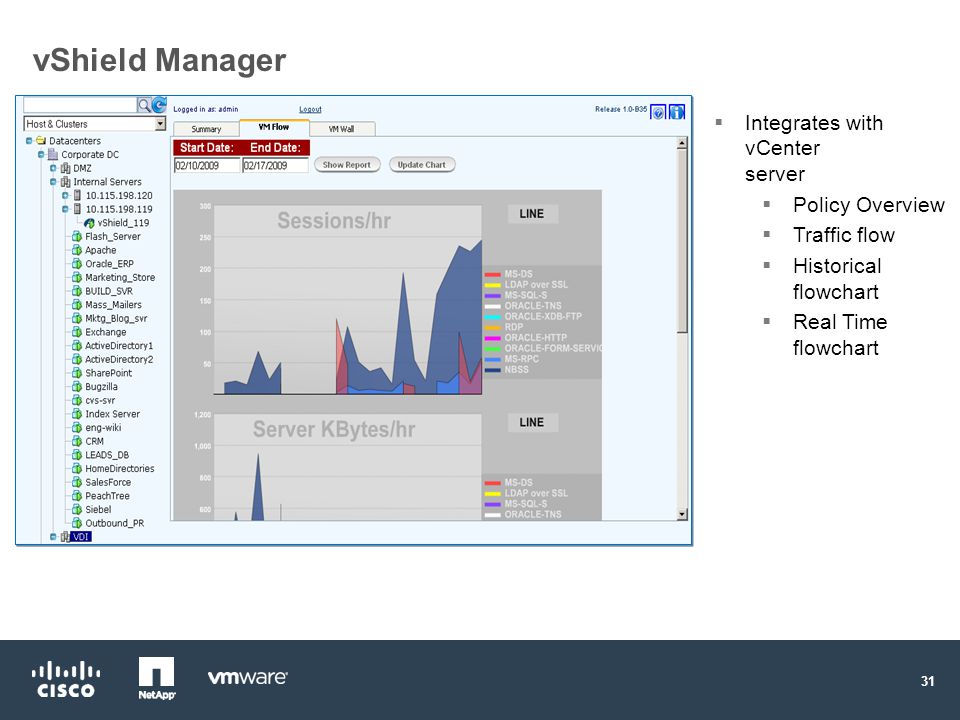Image resolution: width=960 pixels, height=720 pixels.
Task: Select LEADS_DB in the tree
Action: [x=107, y=455]
